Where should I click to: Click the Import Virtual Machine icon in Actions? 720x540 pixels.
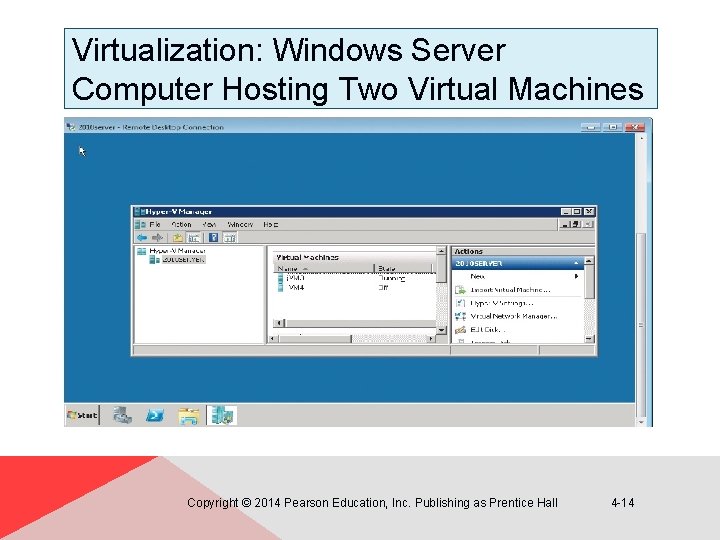tap(460, 290)
